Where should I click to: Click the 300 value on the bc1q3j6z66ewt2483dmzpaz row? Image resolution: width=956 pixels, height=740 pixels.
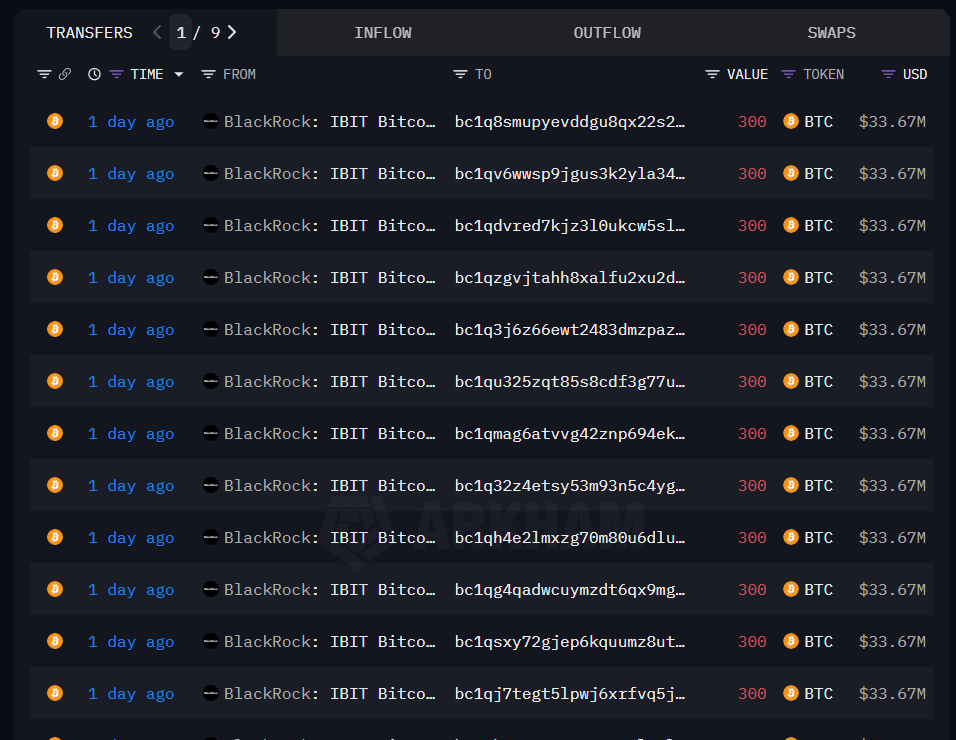752,330
